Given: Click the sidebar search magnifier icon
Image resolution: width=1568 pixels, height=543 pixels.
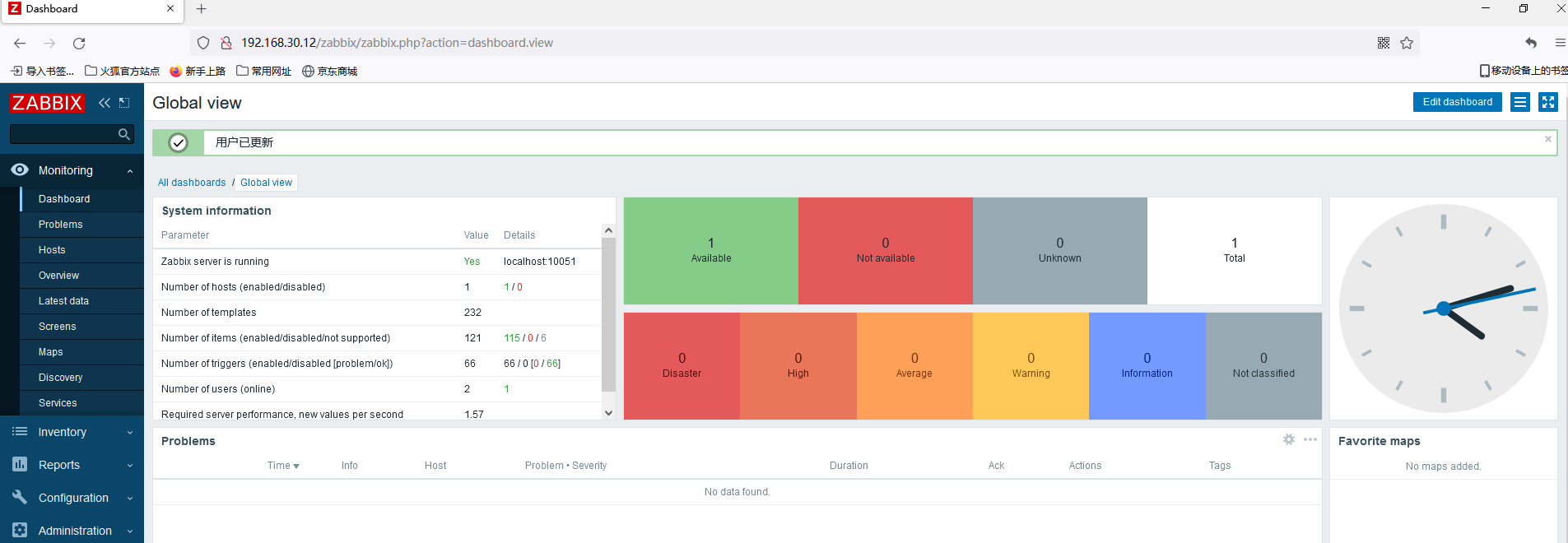Looking at the screenshot, I should point(124,134).
